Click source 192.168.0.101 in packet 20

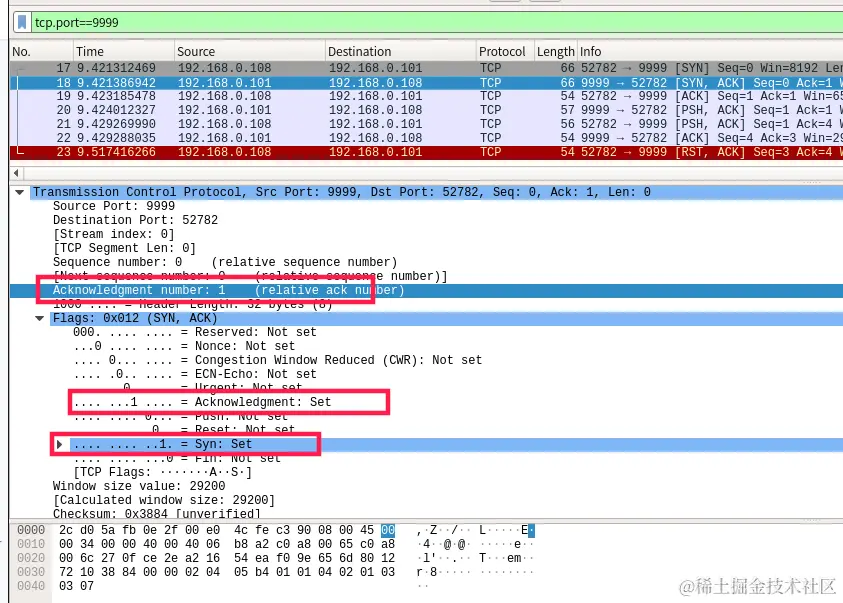click(x=225, y=110)
